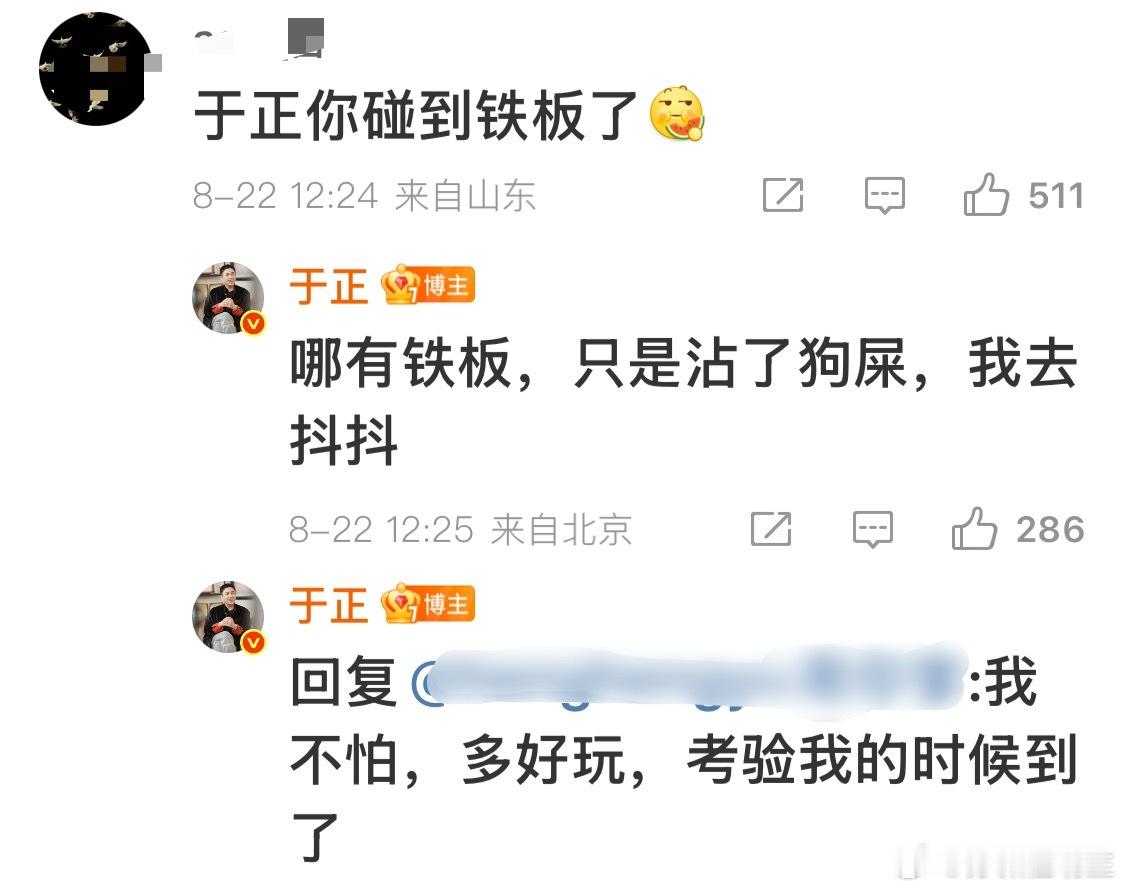
Task: Open reply bubble icon on the Shandong comment
Action: (x=885, y=195)
